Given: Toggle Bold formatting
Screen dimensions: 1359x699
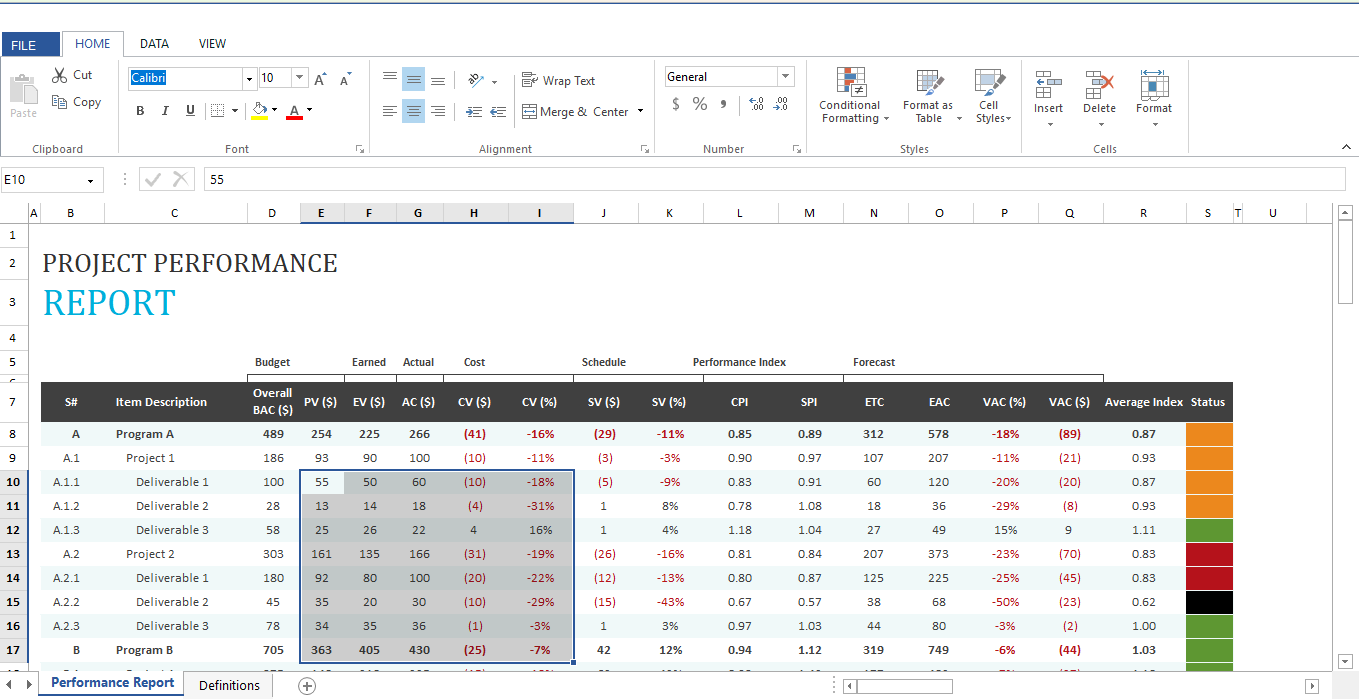Looking at the screenshot, I should pyautogui.click(x=140, y=111).
